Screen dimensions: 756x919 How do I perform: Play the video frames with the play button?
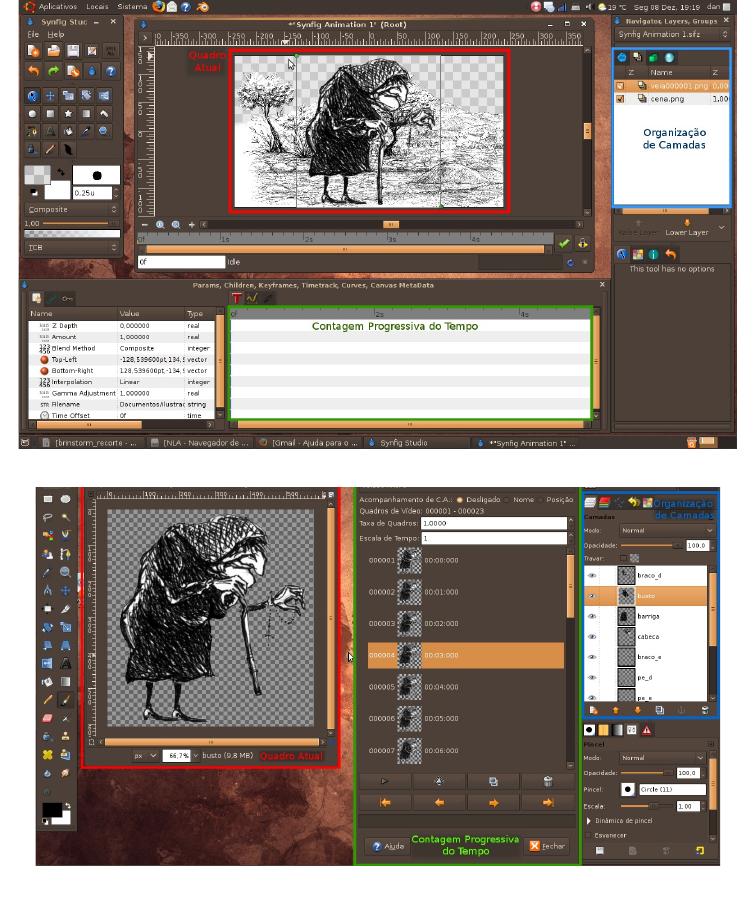tap(384, 781)
